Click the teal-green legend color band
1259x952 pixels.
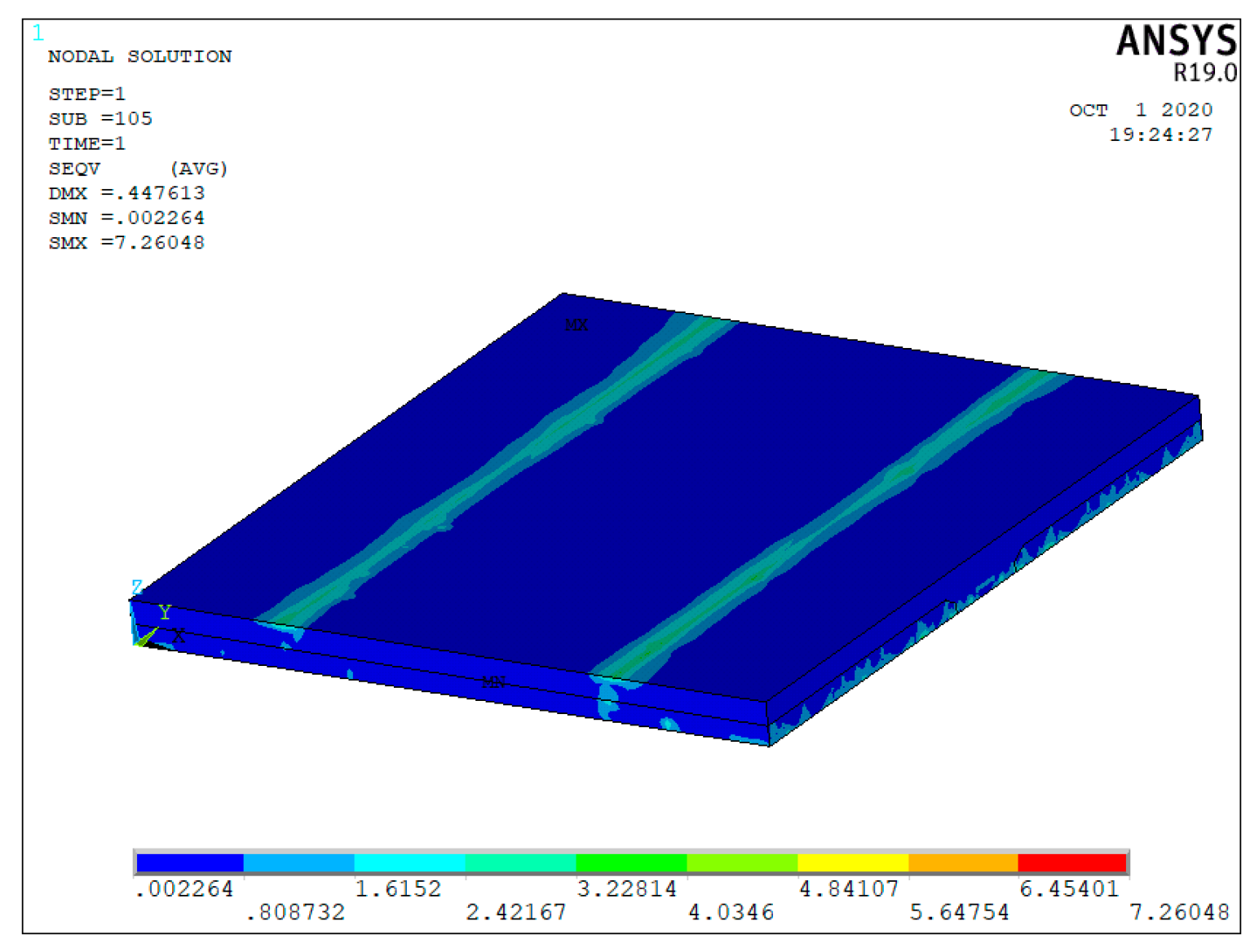[x=521, y=862]
